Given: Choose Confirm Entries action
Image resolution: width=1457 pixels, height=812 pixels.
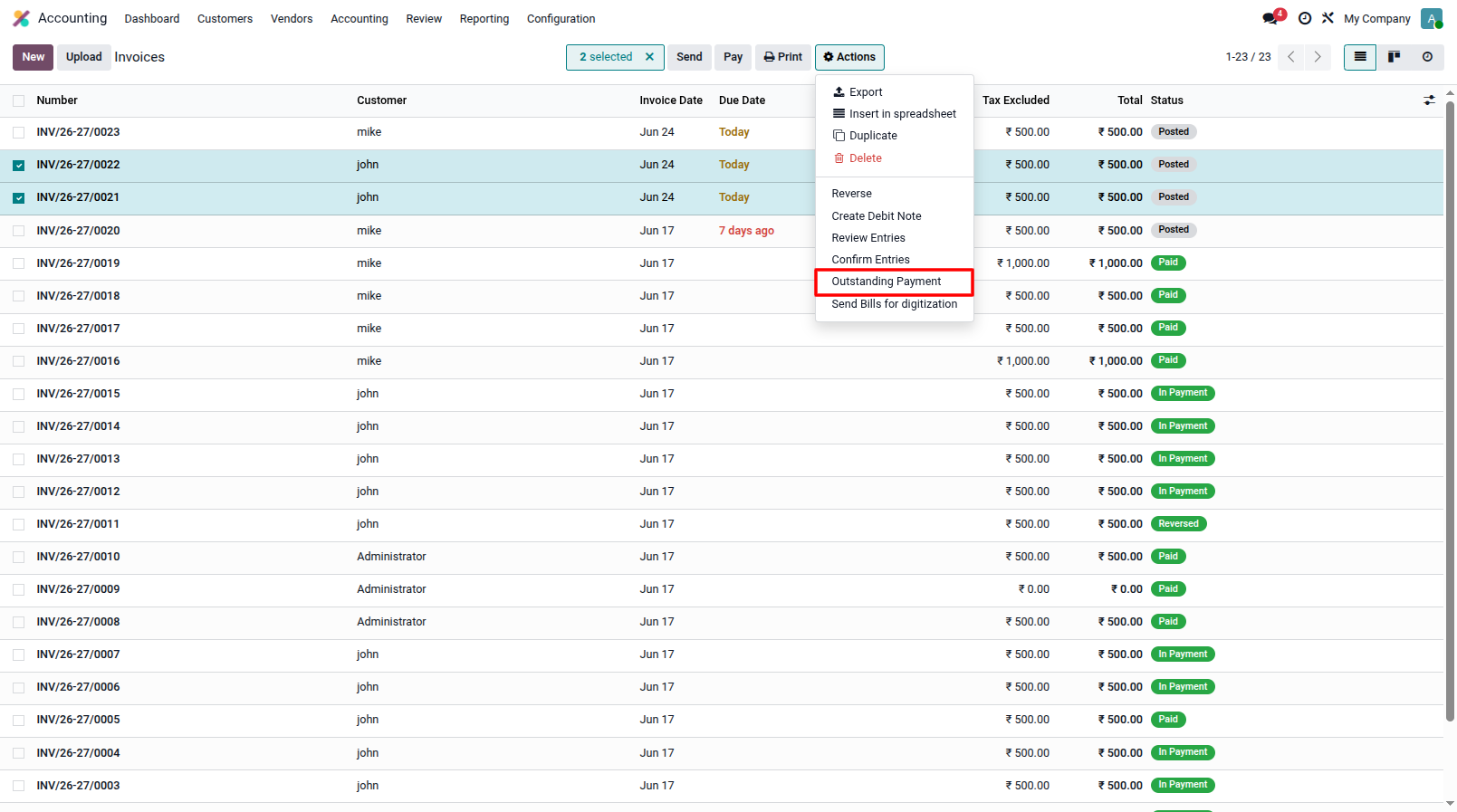Looking at the screenshot, I should pos(895,260).
